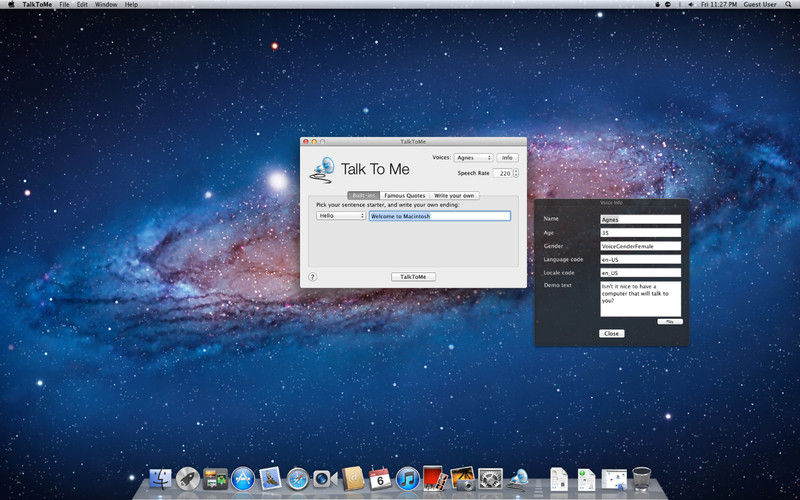The image size is (800, 500).
Task: Click the Demo text box in Voice Info
Action: point(641,299)
